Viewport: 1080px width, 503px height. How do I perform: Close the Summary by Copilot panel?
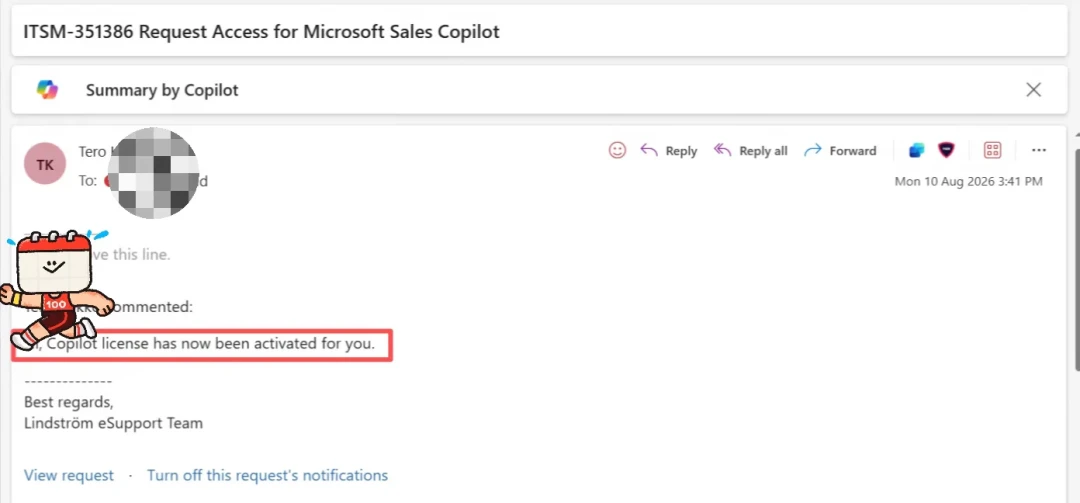pos(1033,90)
